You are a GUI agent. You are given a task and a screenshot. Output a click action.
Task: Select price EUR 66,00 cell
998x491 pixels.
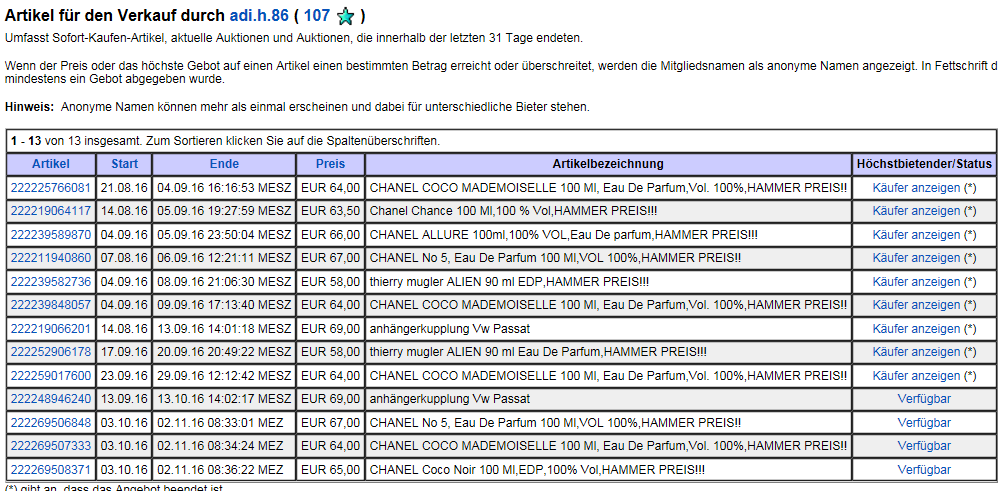pyautogui.click(x=330, y=234)
